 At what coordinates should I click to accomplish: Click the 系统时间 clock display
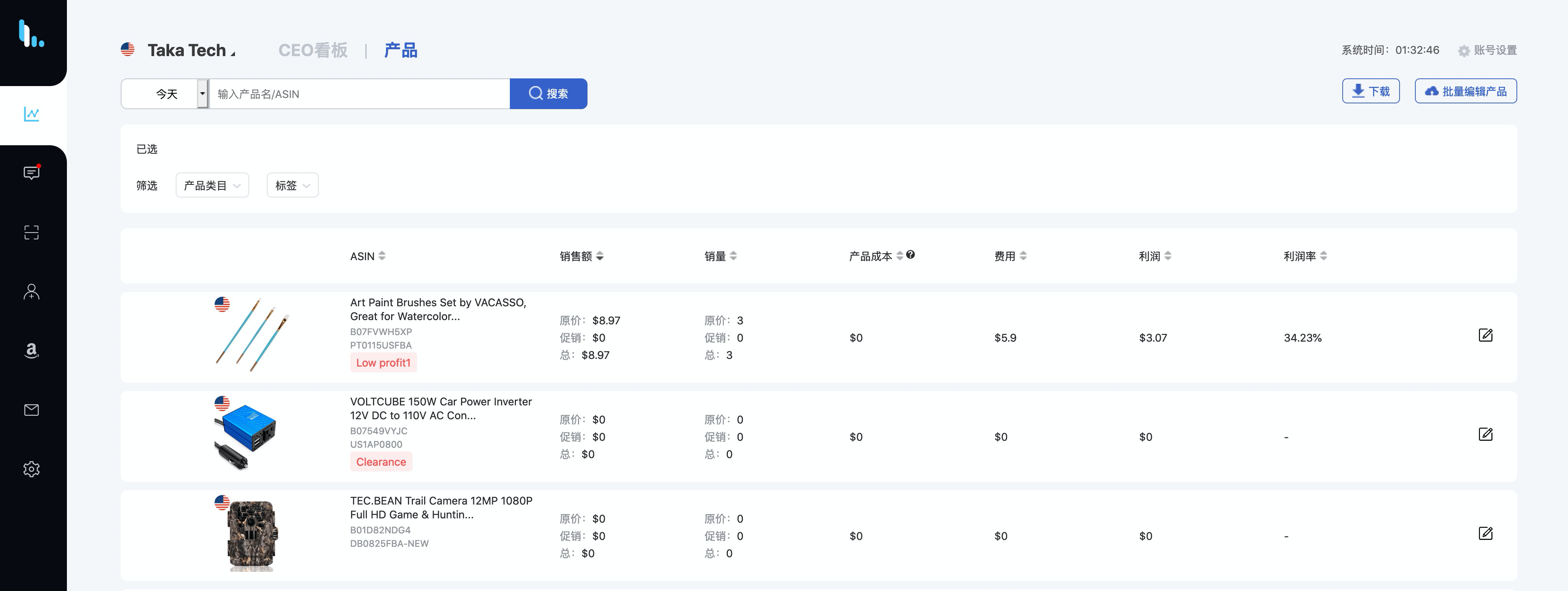1390,50
